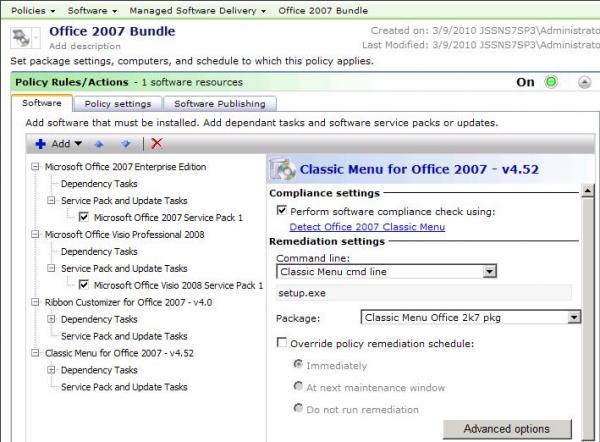This screenshot has width=600, height=442.
Task: Click the green On status indicator
Action: pos(551,82)
